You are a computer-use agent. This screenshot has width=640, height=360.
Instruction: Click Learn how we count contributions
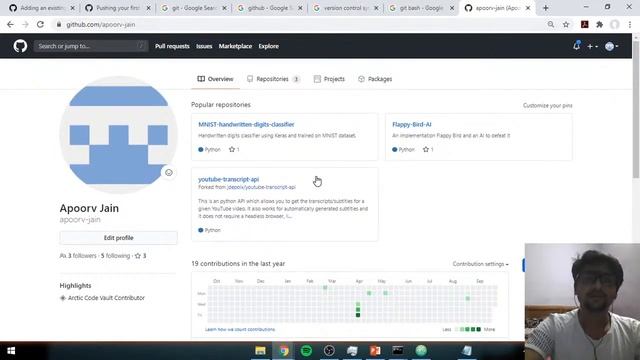point(240,329)
